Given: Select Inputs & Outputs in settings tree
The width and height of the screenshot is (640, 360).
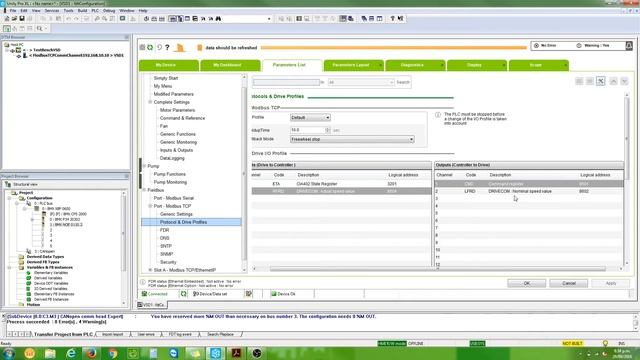Looking at the screenshot, I should [176, 150].
